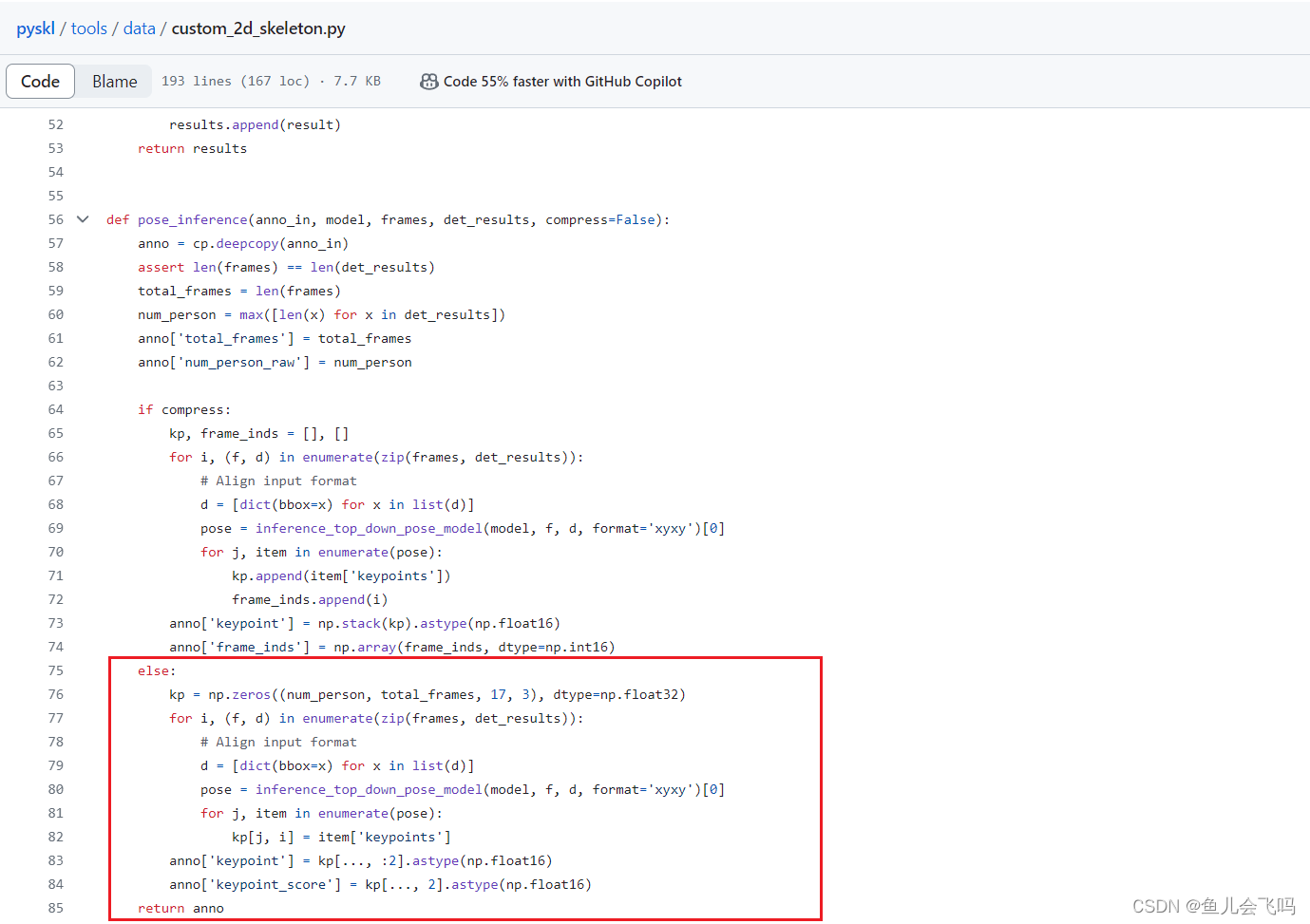Image resolution: width=1310 pixels, height=924 pixels.
Task: Click np.deepcopy reference on line 57
Action: coord(246,243)
